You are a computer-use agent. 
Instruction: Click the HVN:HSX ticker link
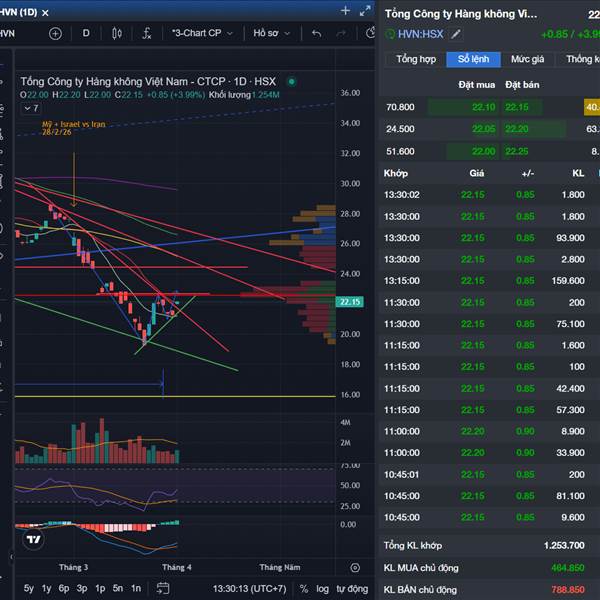click(x=421, y=34)
